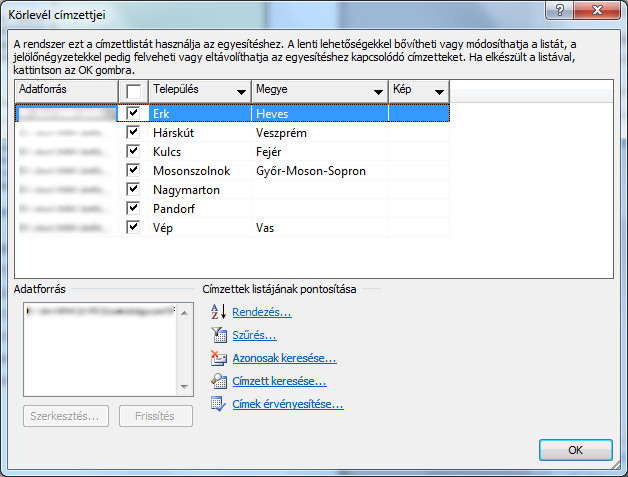Click the sort A-Z icon beside Rendezés
This screenshot has height=477, width=628.
(x=219, y=312)
